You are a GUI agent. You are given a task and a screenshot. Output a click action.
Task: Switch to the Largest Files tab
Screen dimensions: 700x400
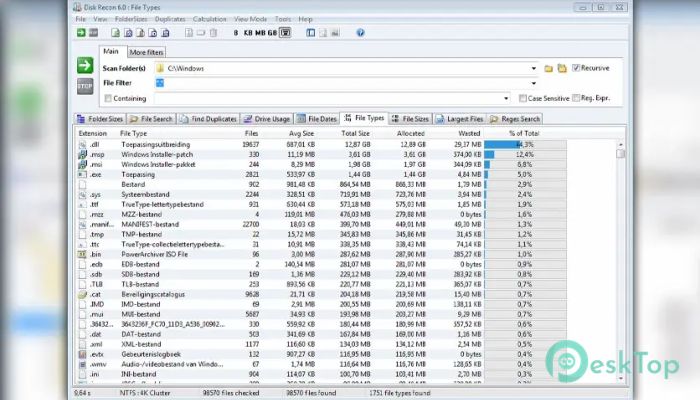pos(460,119)
